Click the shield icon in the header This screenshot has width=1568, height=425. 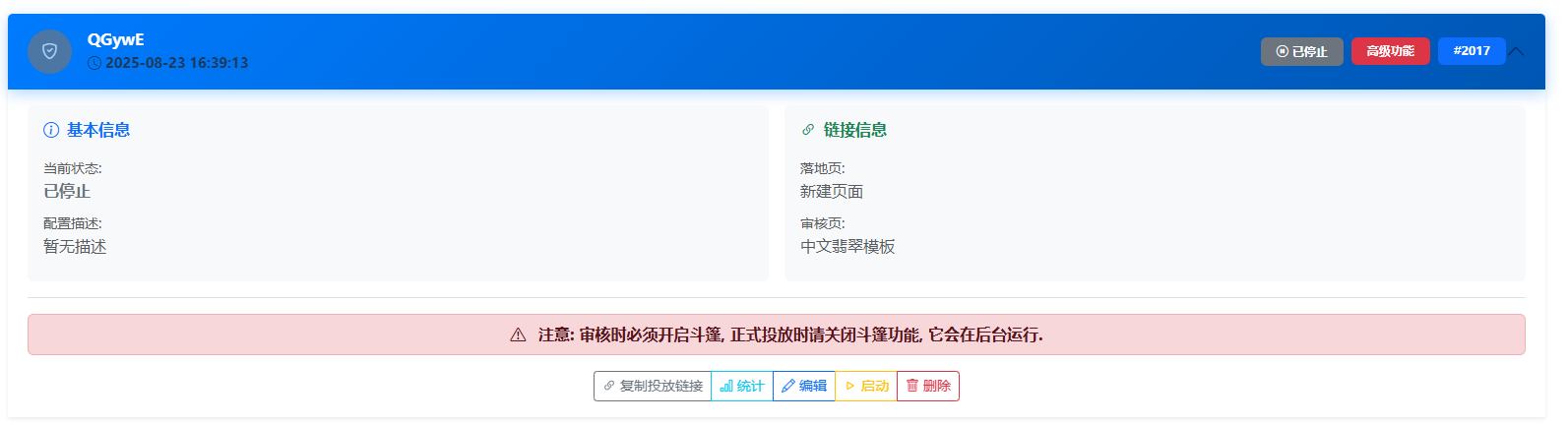coord(49,51)
